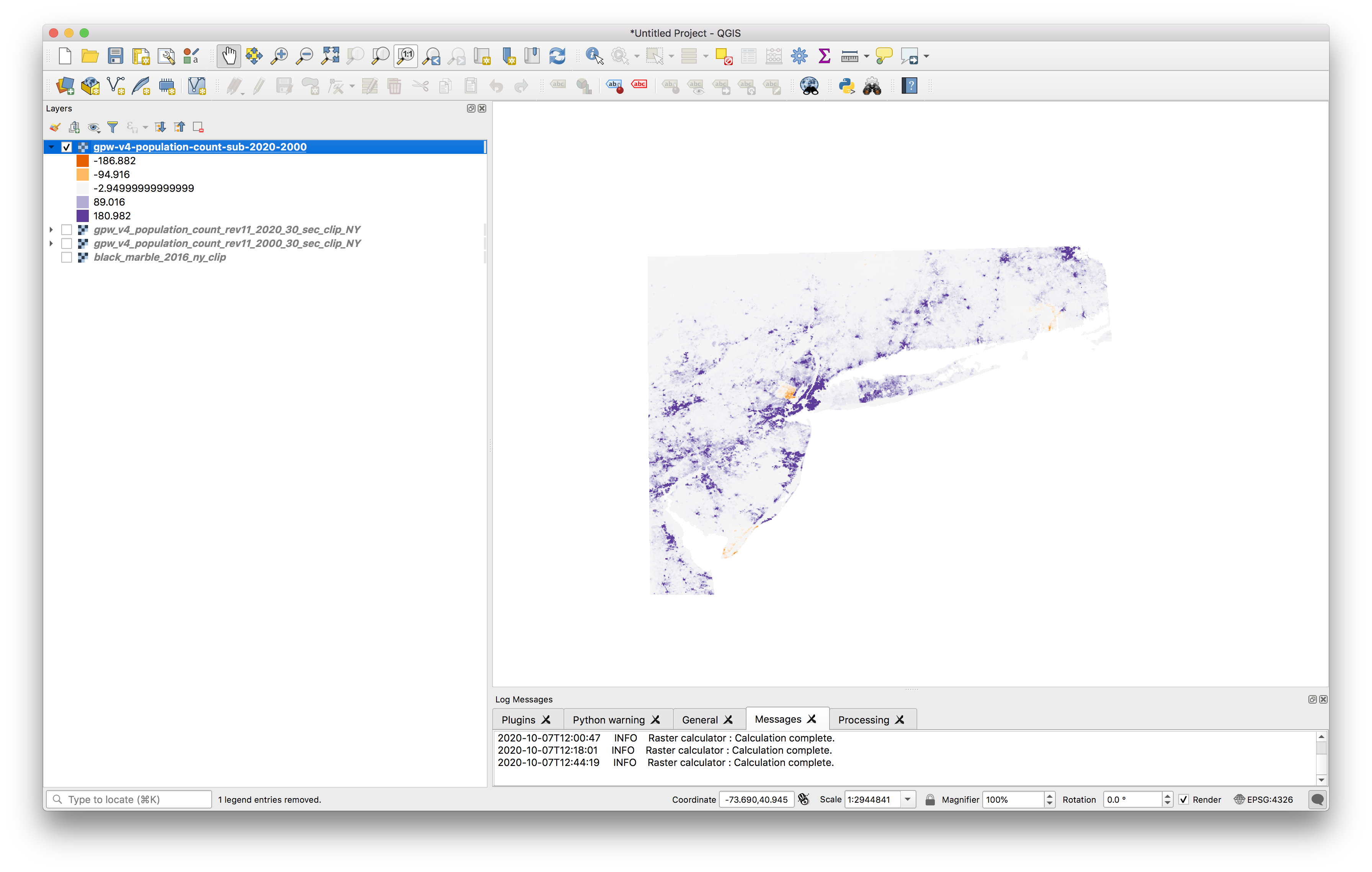Select the Pan Map hand tool

click(x=229, y=56)
